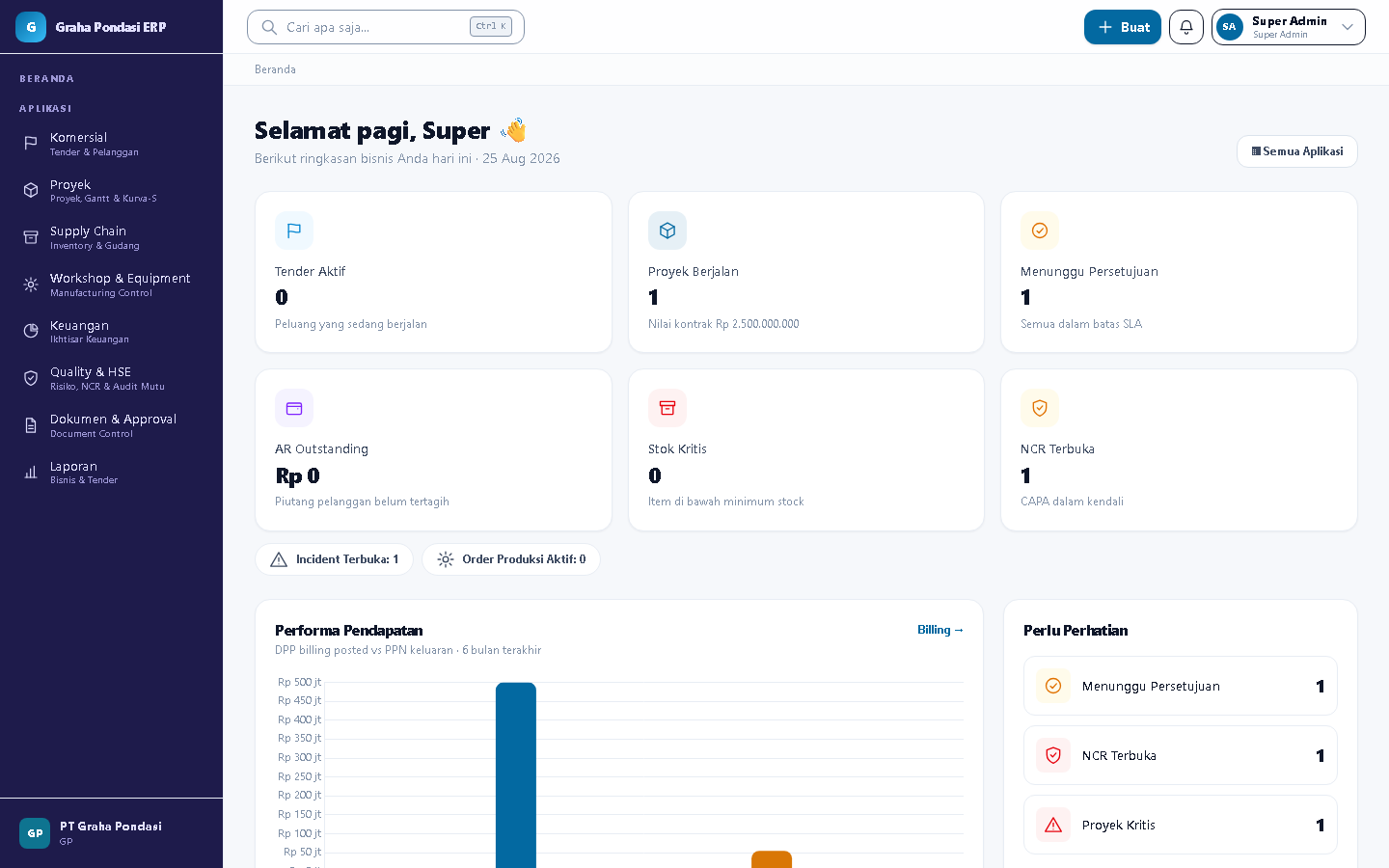Click the Graha Pondasi ERP logo icon
Screen dimensions: 1389x868
(x=31, y=27)
